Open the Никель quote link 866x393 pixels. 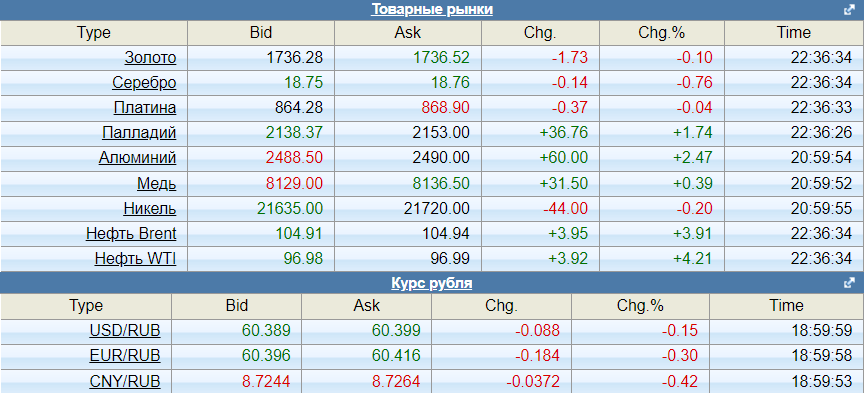point(150,209)
